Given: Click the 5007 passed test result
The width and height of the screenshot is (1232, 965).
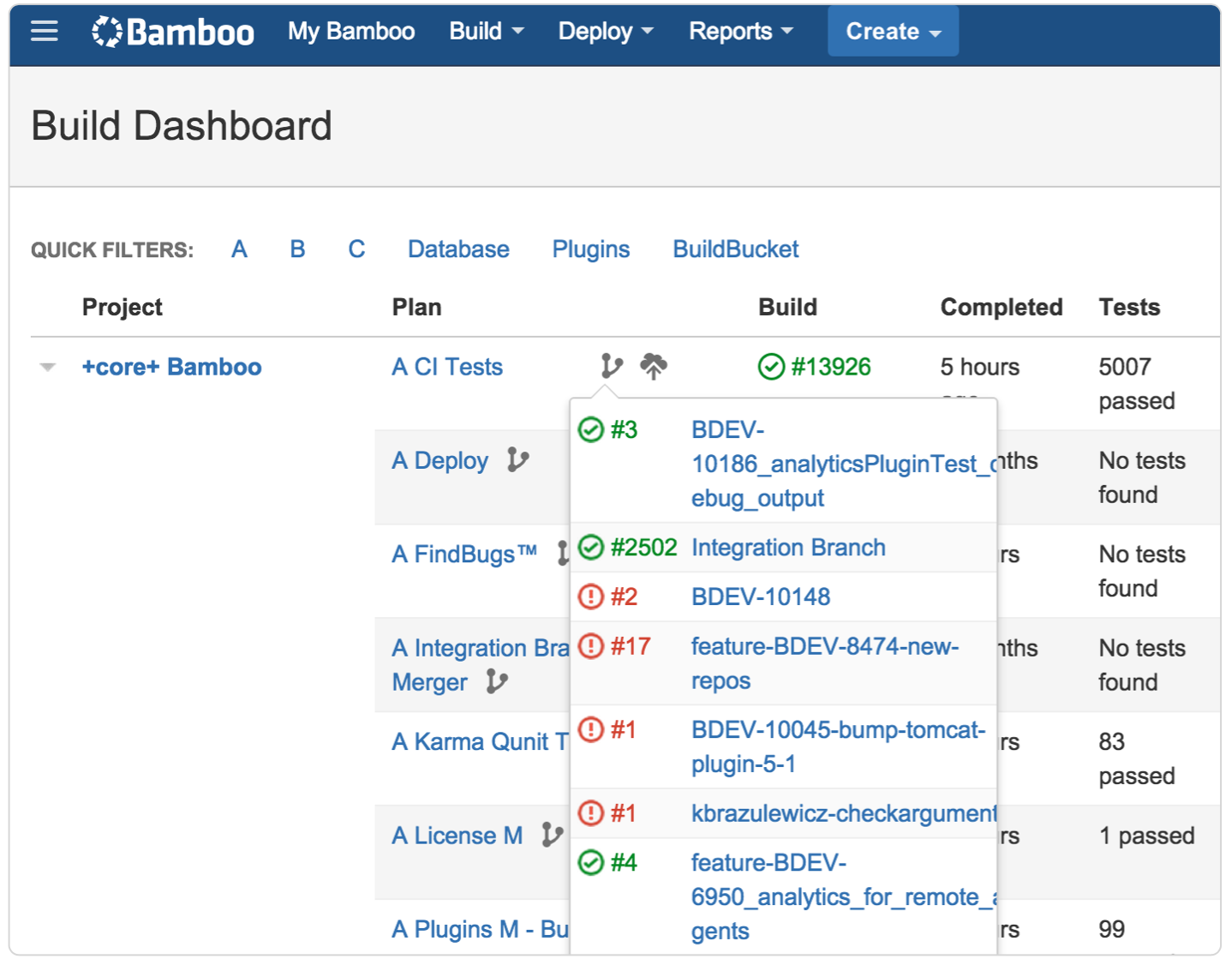Looking at the screenshot, I should (x=1137, y=384).
